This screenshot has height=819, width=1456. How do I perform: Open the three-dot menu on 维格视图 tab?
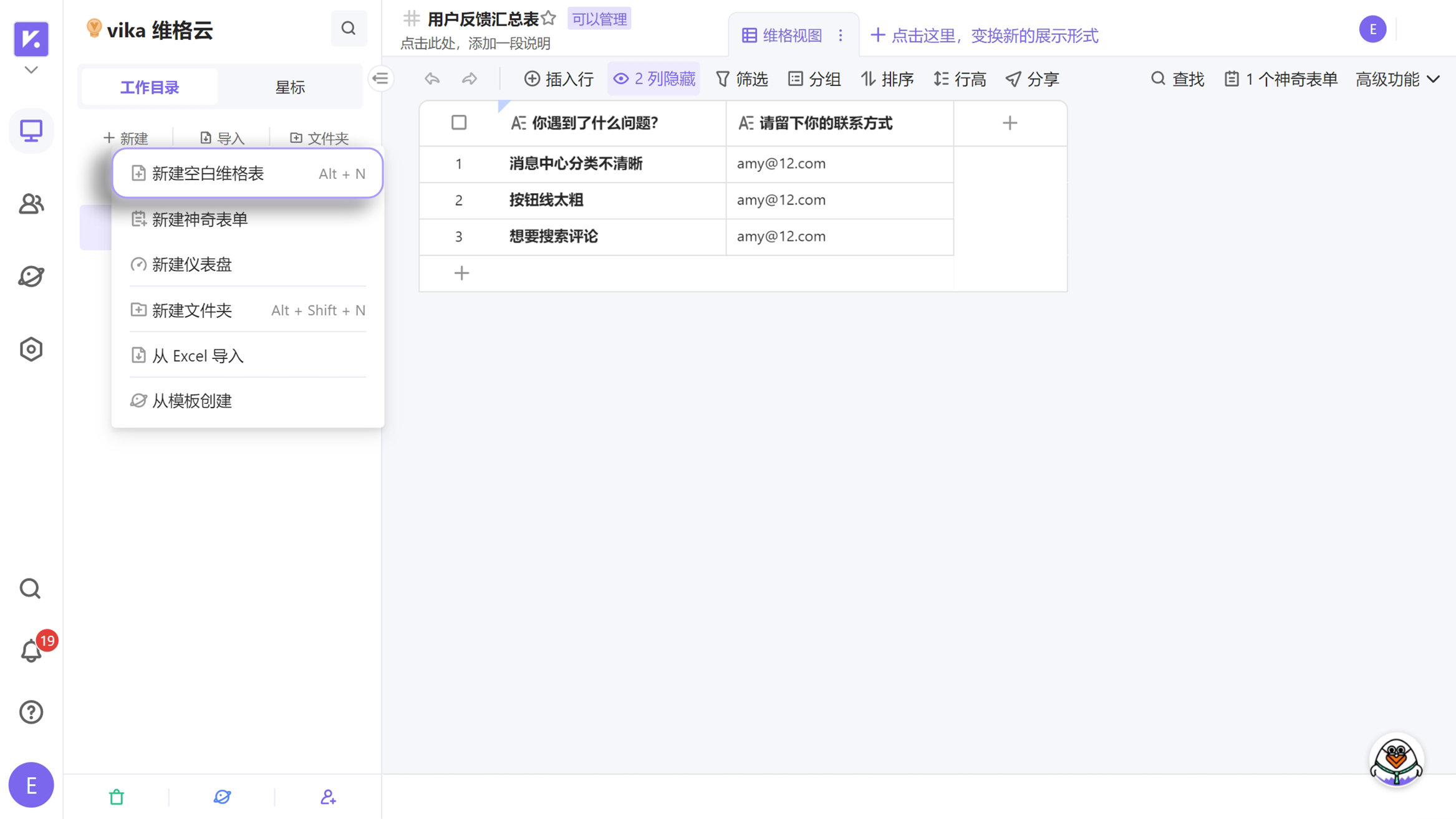pos(841,35)
